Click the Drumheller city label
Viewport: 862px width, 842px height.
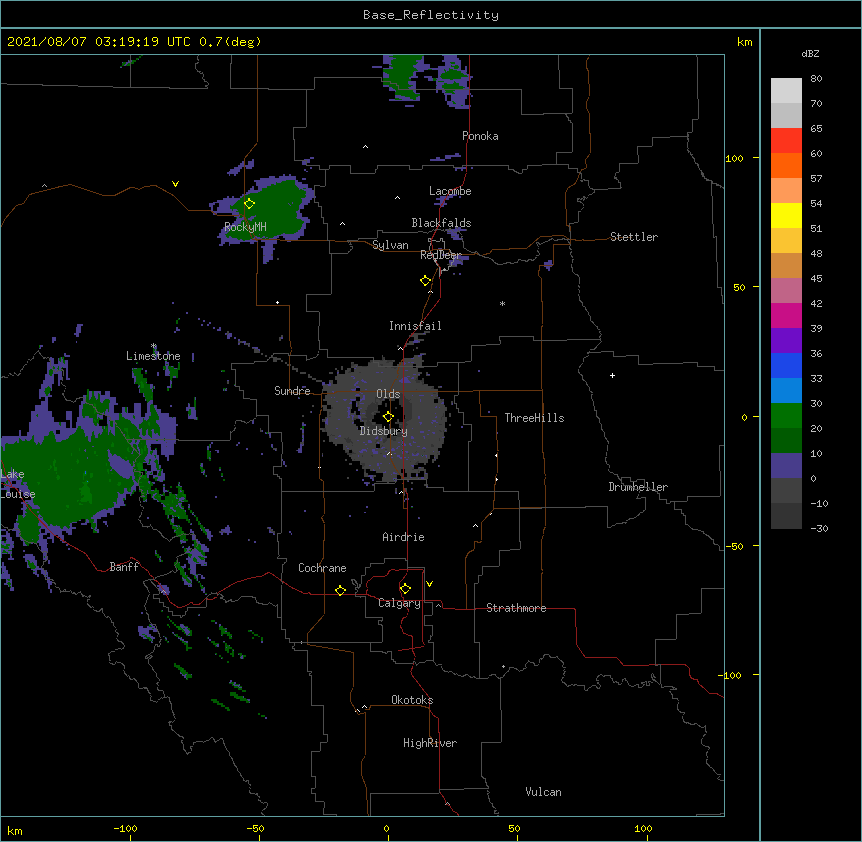(x=638, y=487)
